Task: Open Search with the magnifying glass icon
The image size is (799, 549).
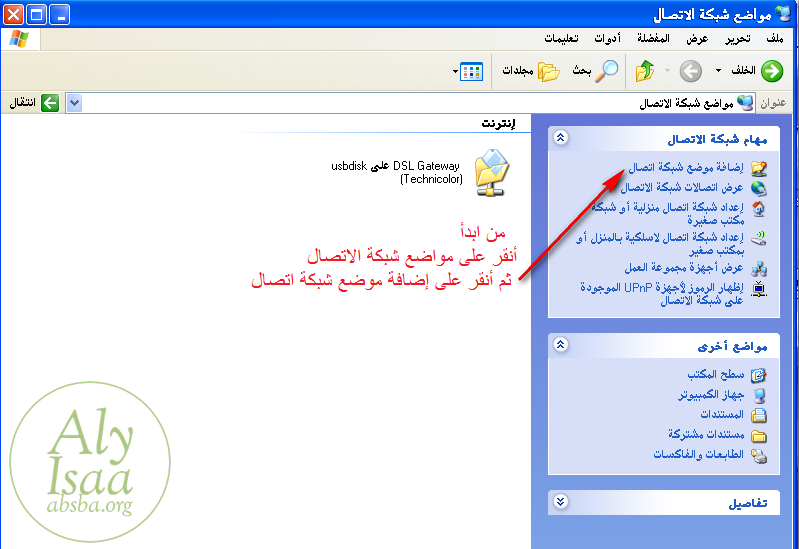Action: point(607,71)
